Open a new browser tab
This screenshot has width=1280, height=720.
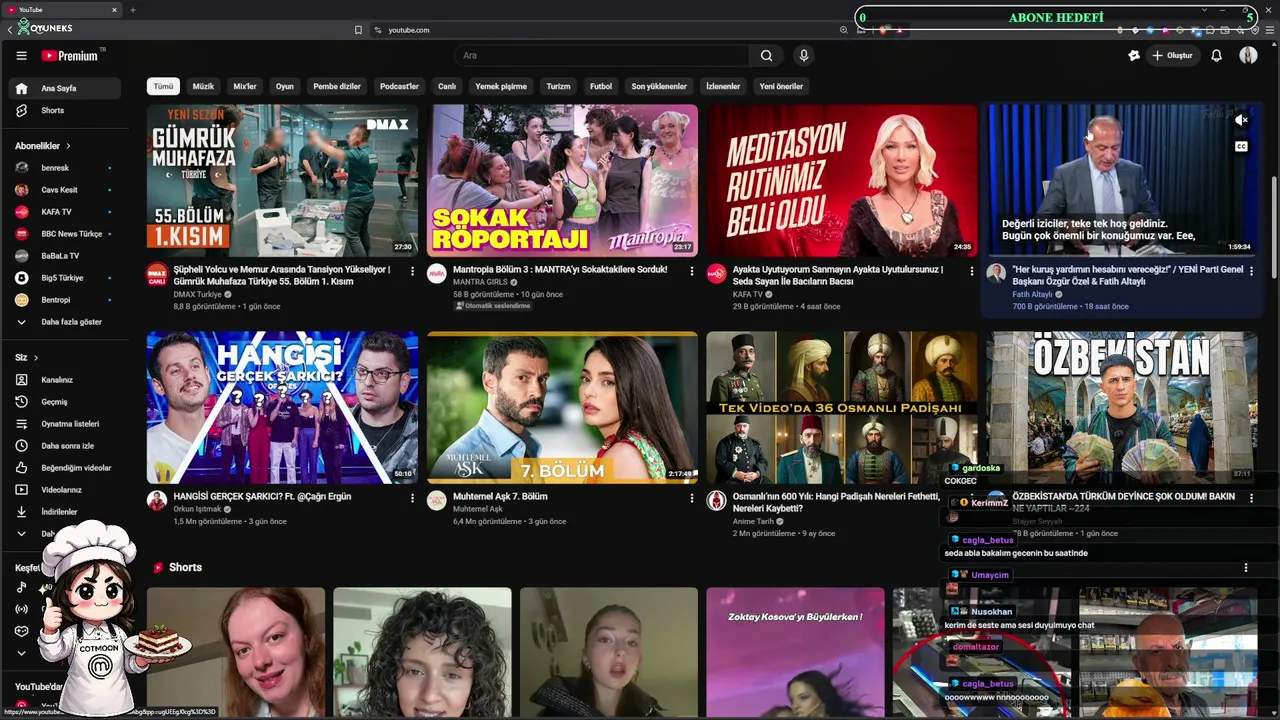point(133,10)
